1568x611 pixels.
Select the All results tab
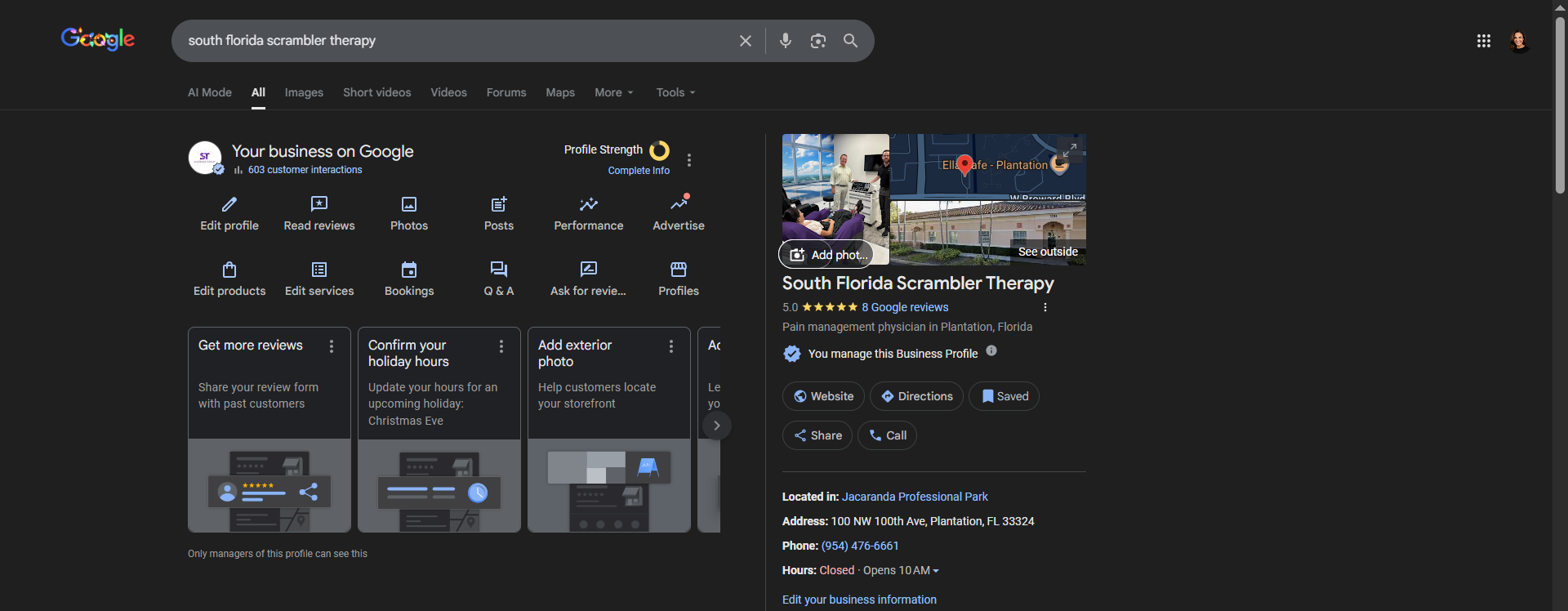click(258, 92)
